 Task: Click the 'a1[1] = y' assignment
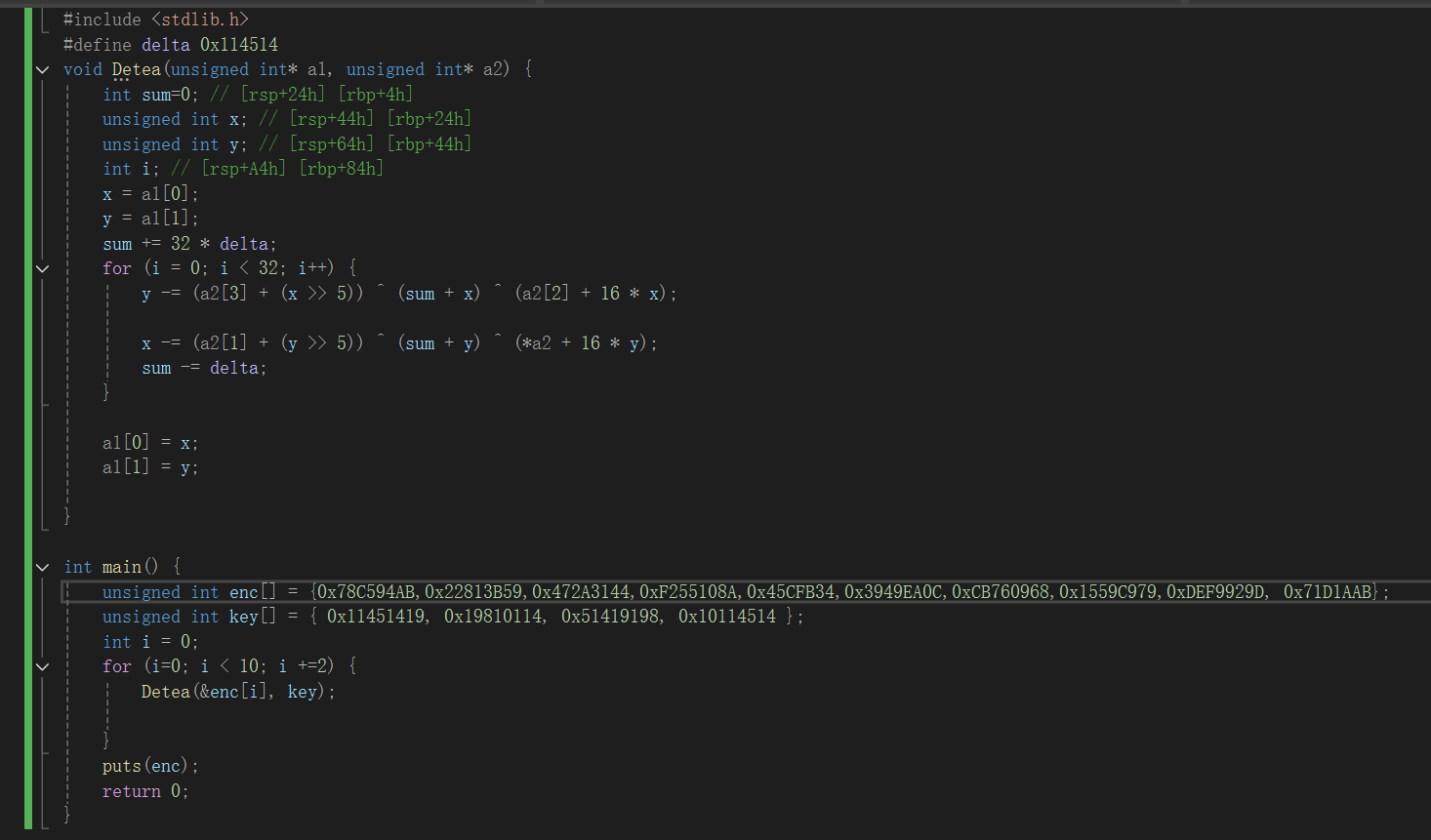[150, 467]
